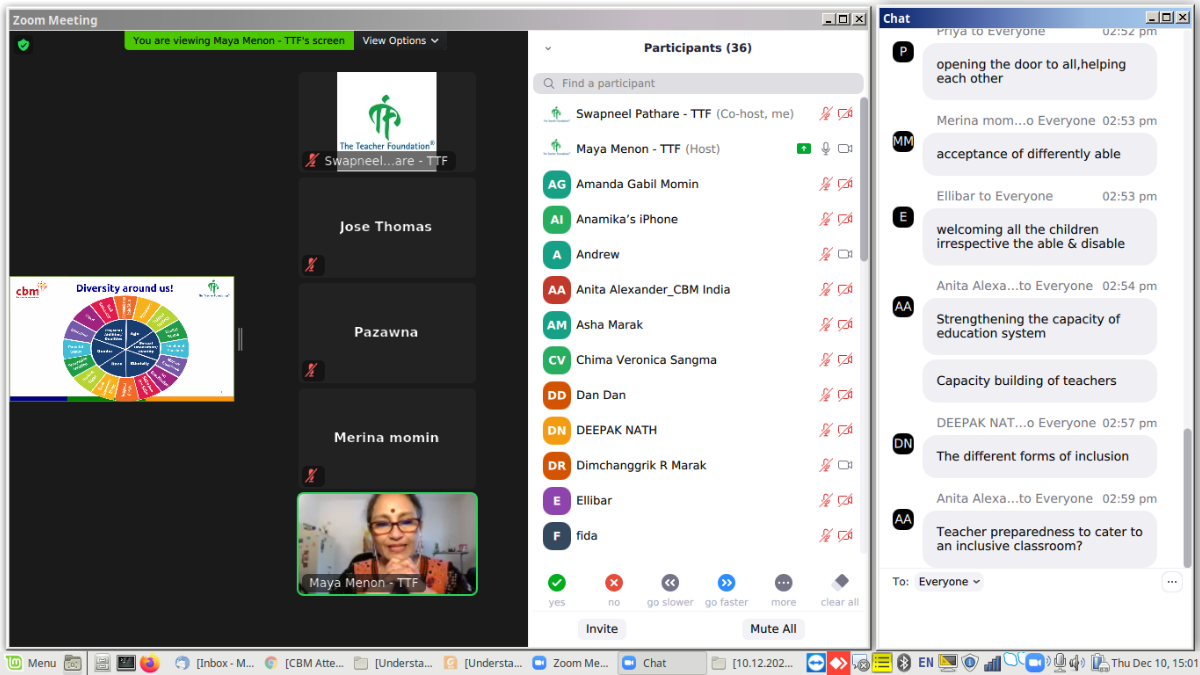
Task: Click the go faster icon
Action: (x=727, y=583)
